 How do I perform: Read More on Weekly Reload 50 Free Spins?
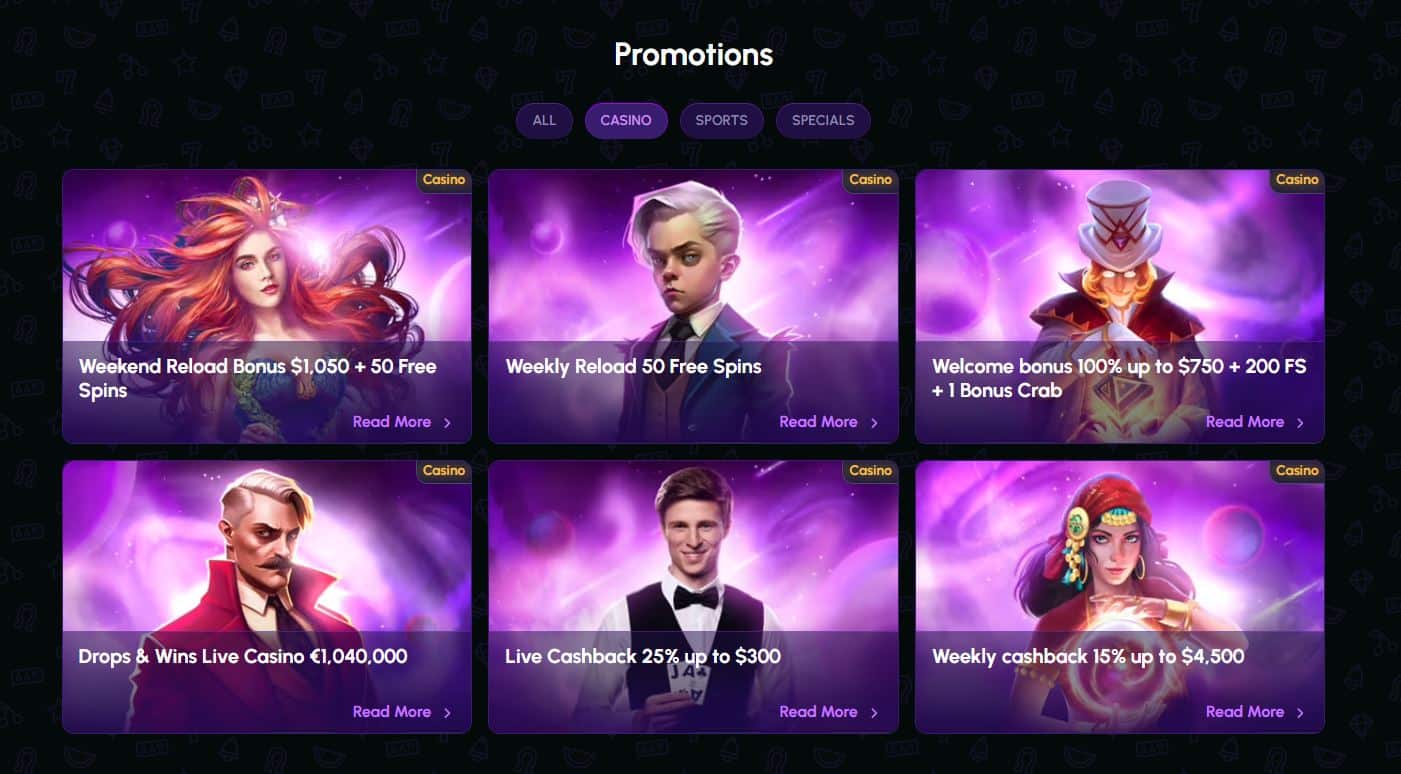pos(828,422)
